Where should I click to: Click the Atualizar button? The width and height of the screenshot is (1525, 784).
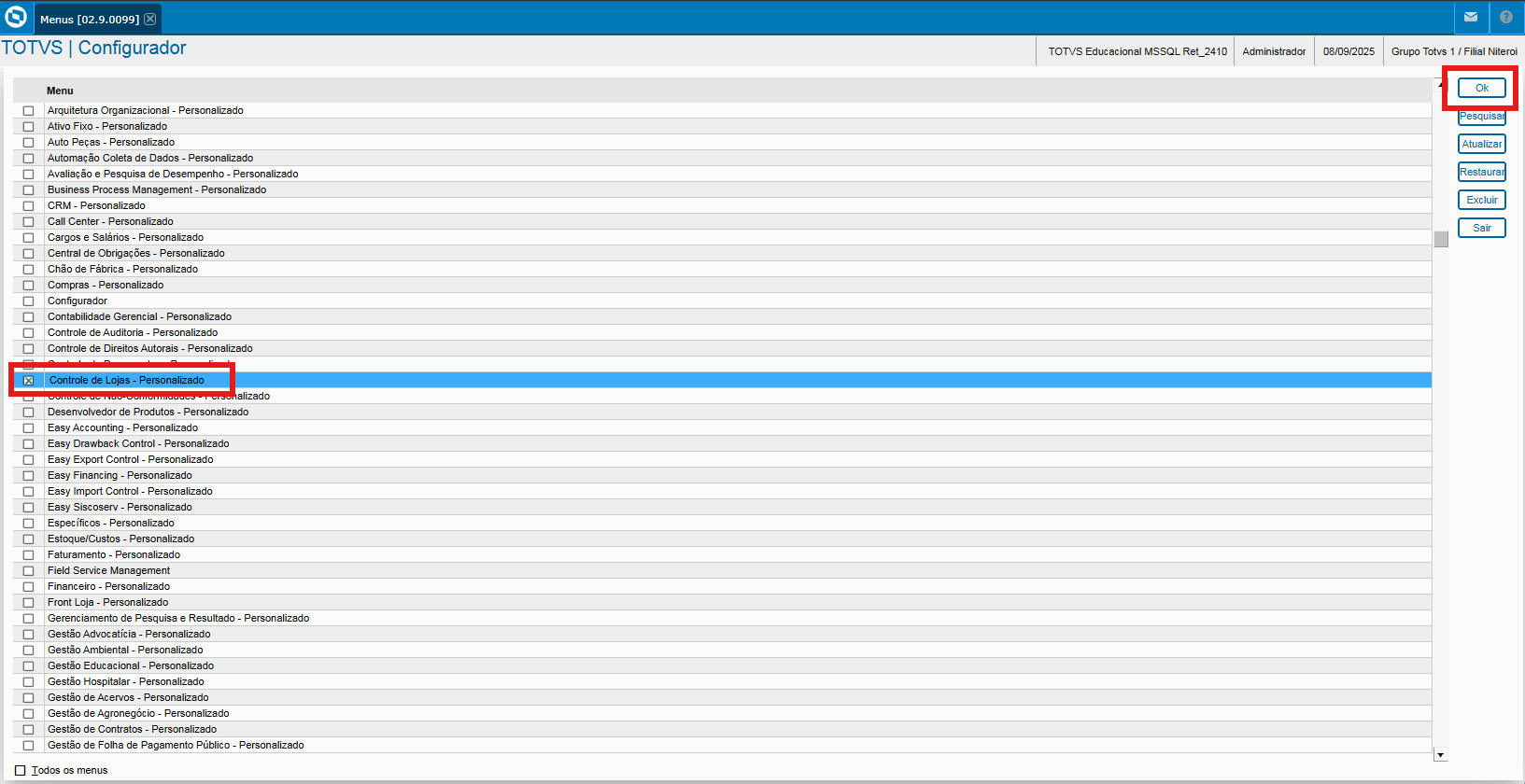1482,144
